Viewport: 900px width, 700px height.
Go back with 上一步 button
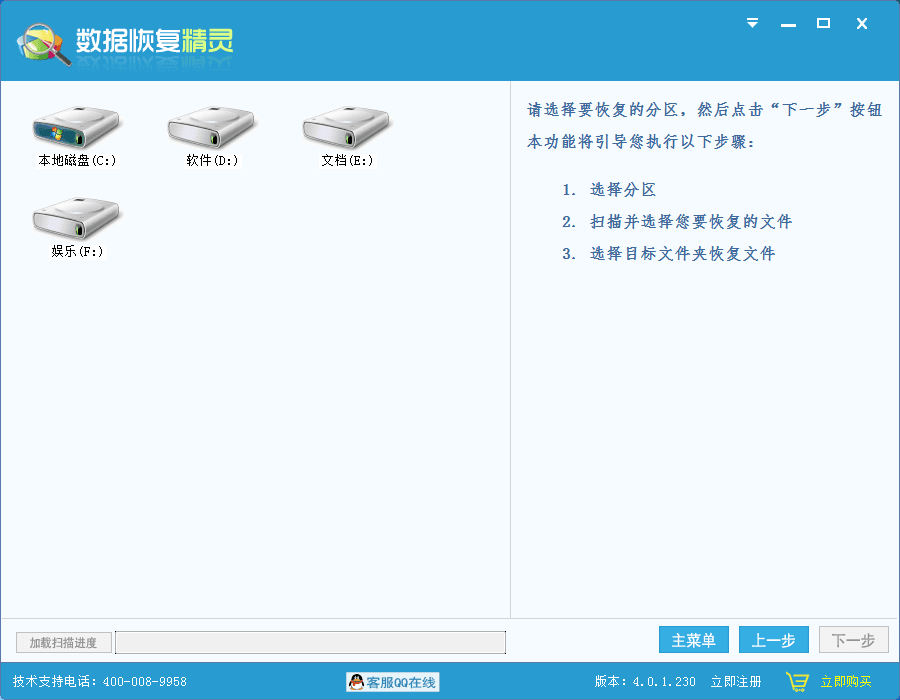773,640
